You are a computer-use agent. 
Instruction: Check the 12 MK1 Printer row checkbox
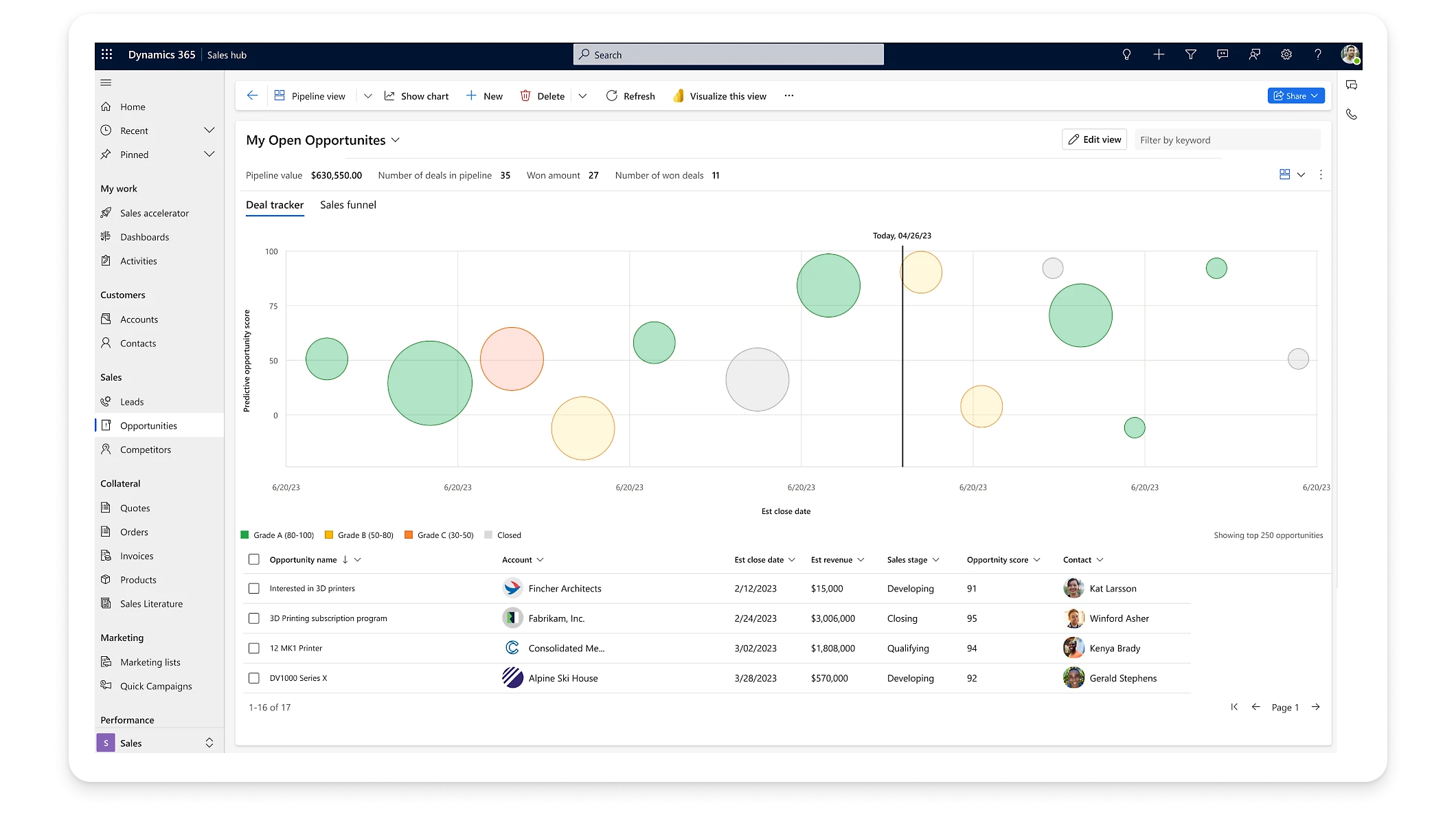click(254, 648)
